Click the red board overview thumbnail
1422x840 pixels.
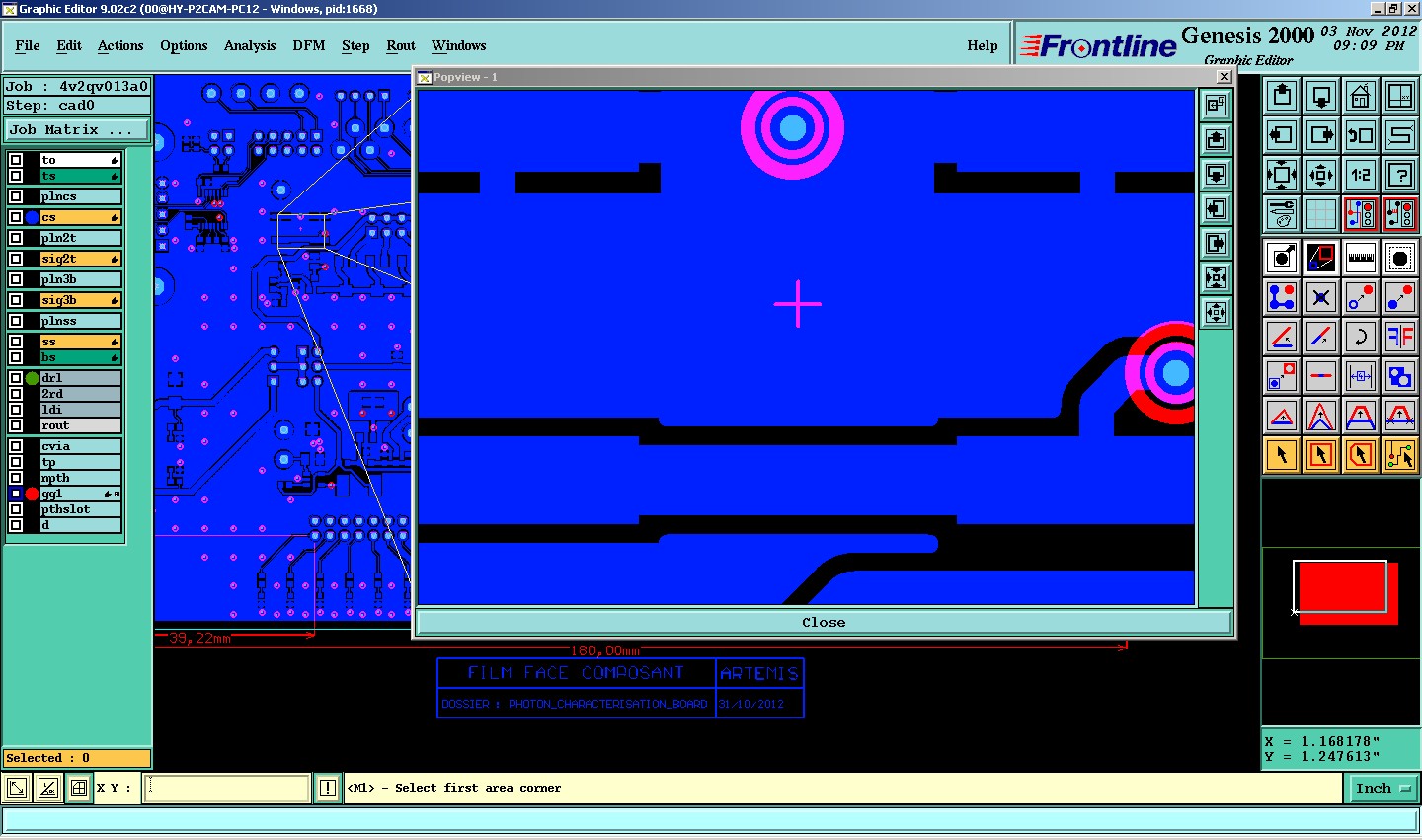point(1347,592)
